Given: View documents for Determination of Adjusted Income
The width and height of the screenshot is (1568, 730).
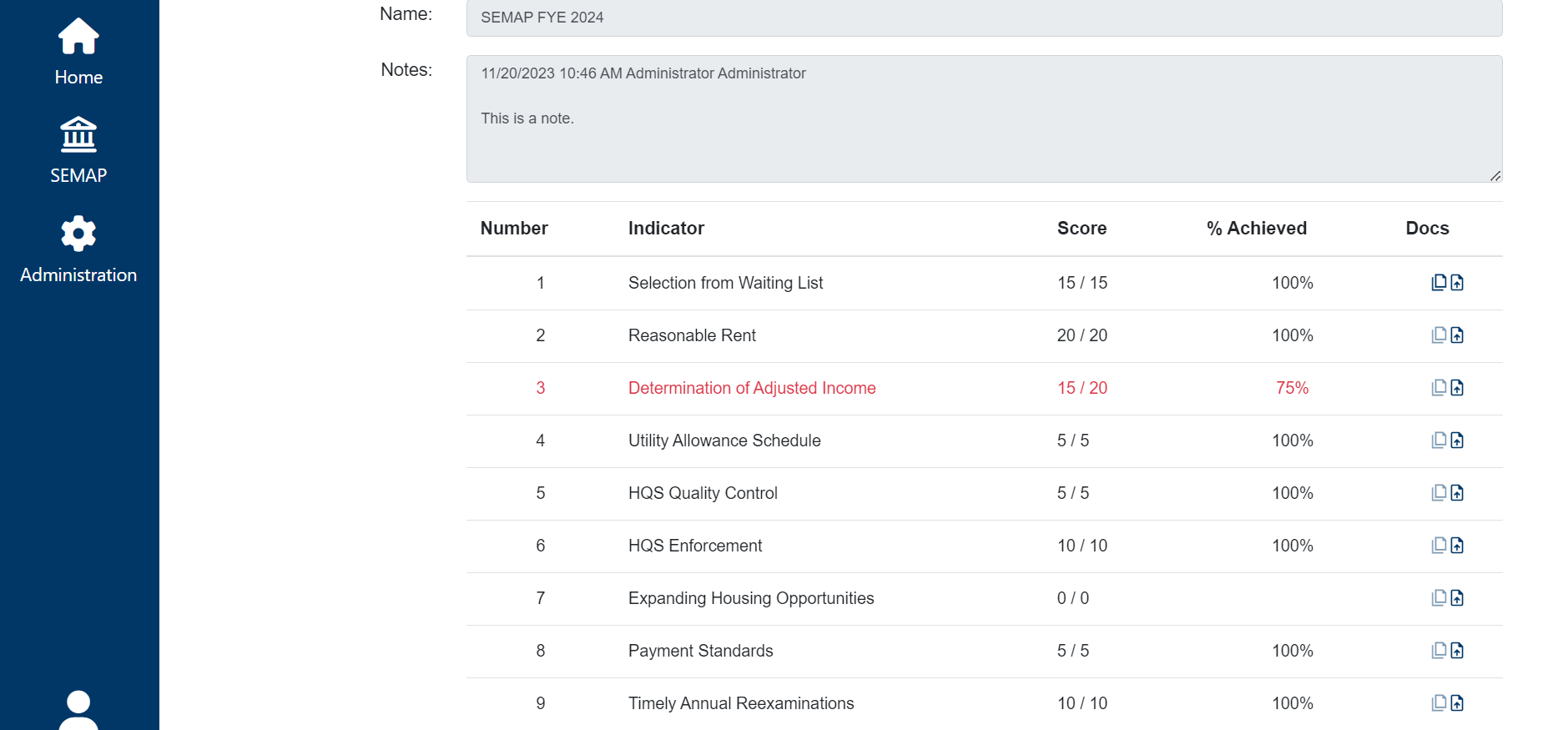Looking at the screenshot, I should pyautogui.click(x=1439, y=388).
